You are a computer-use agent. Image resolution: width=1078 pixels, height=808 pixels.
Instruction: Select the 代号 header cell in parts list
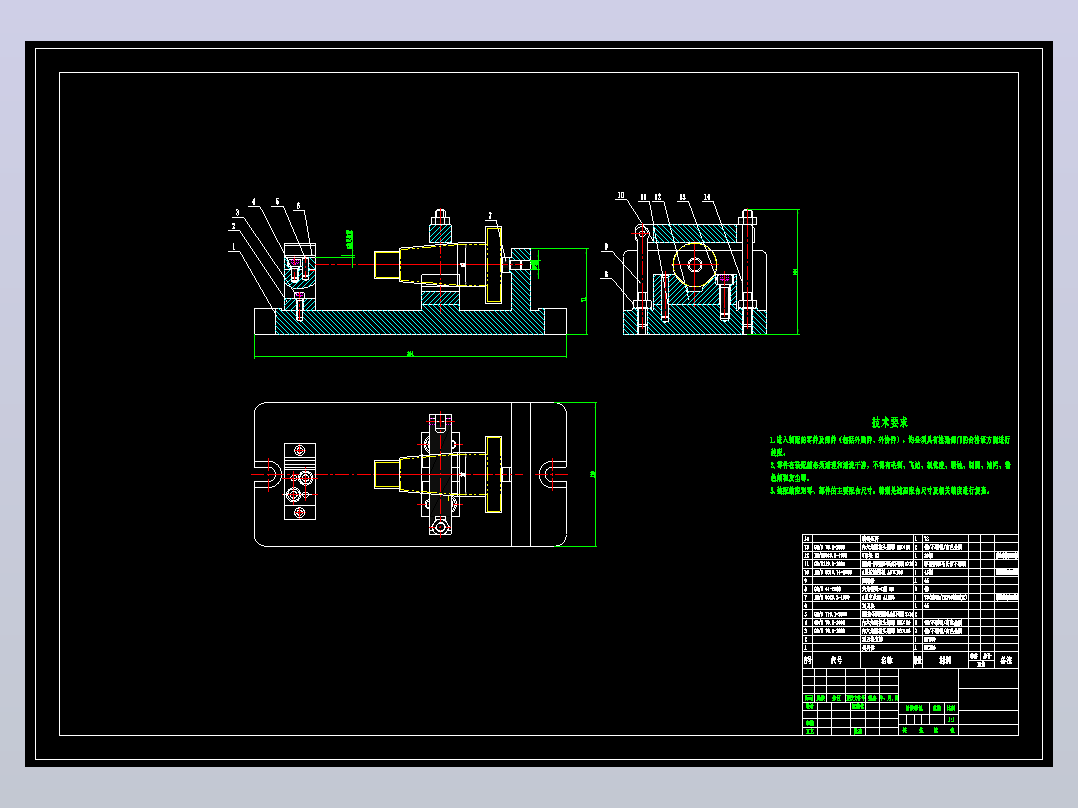click(x=837, y=660)
